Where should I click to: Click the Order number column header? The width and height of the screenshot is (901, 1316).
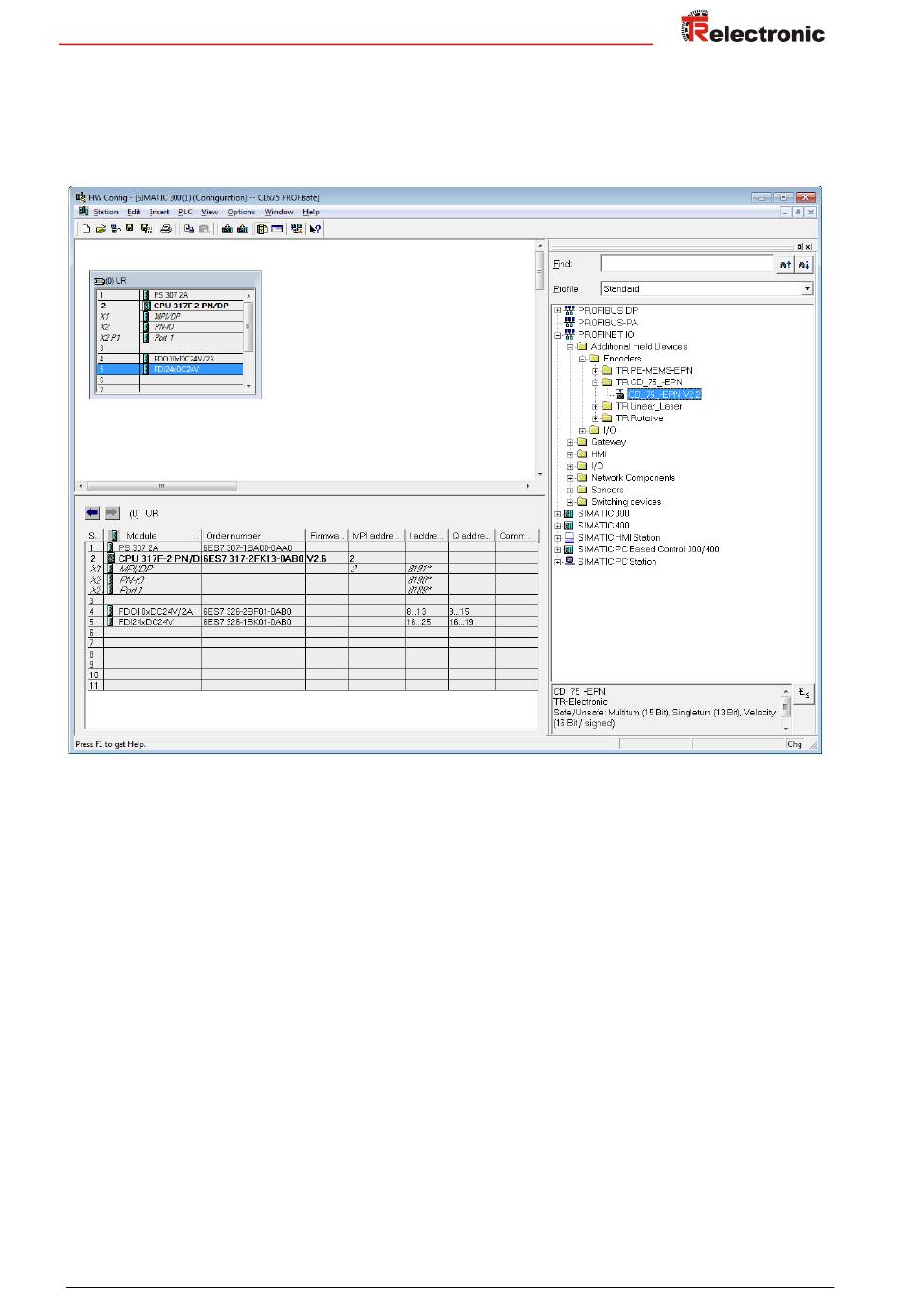[254, 536]
